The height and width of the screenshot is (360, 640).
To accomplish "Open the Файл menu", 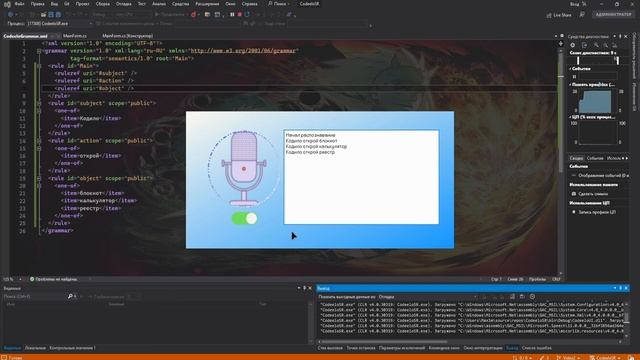I will pyautogui.click(x=19, y=4).
